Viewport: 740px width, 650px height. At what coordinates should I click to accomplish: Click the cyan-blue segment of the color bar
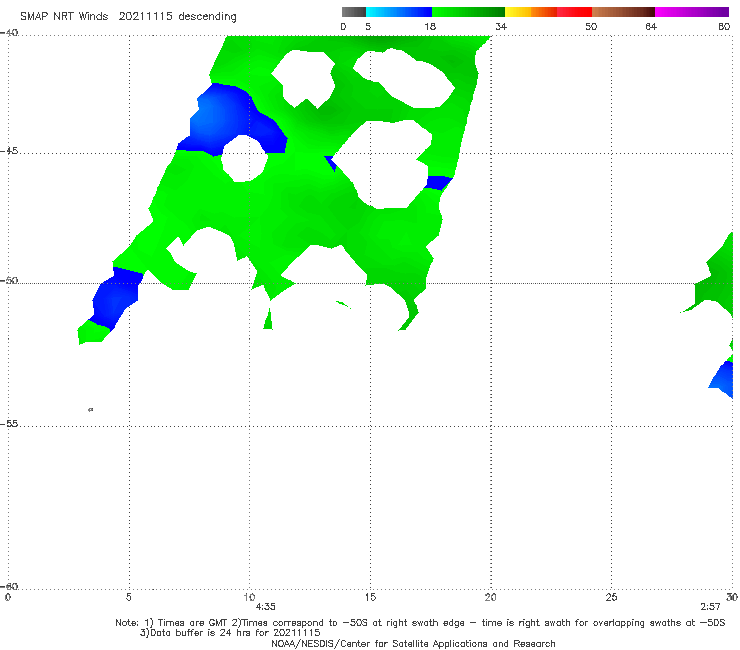coord(399,12)
